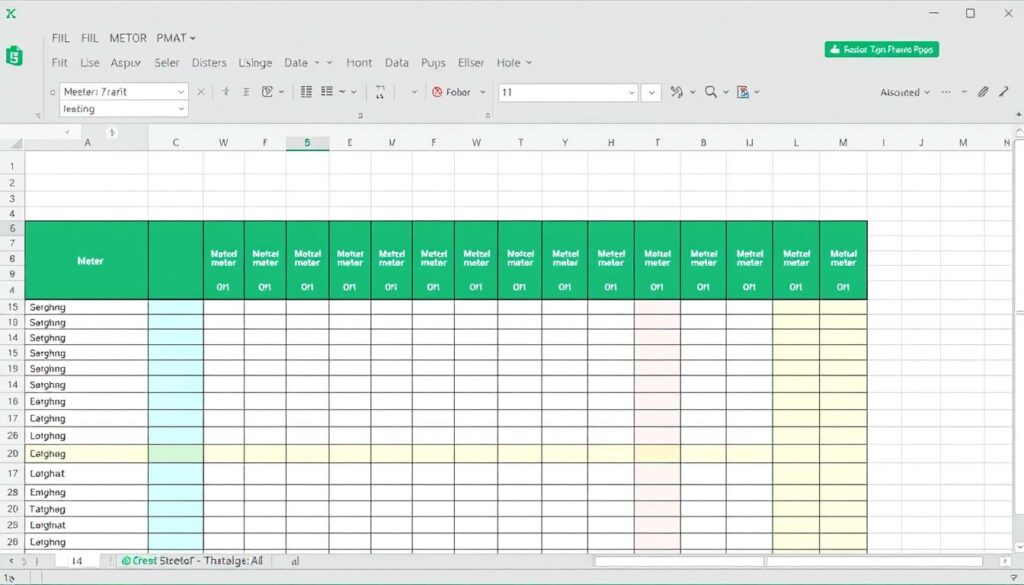Image resolution: width=1024 pixels, height=585 pixels.
Task: Open the Ellser tab
Action: click(471, 63)
